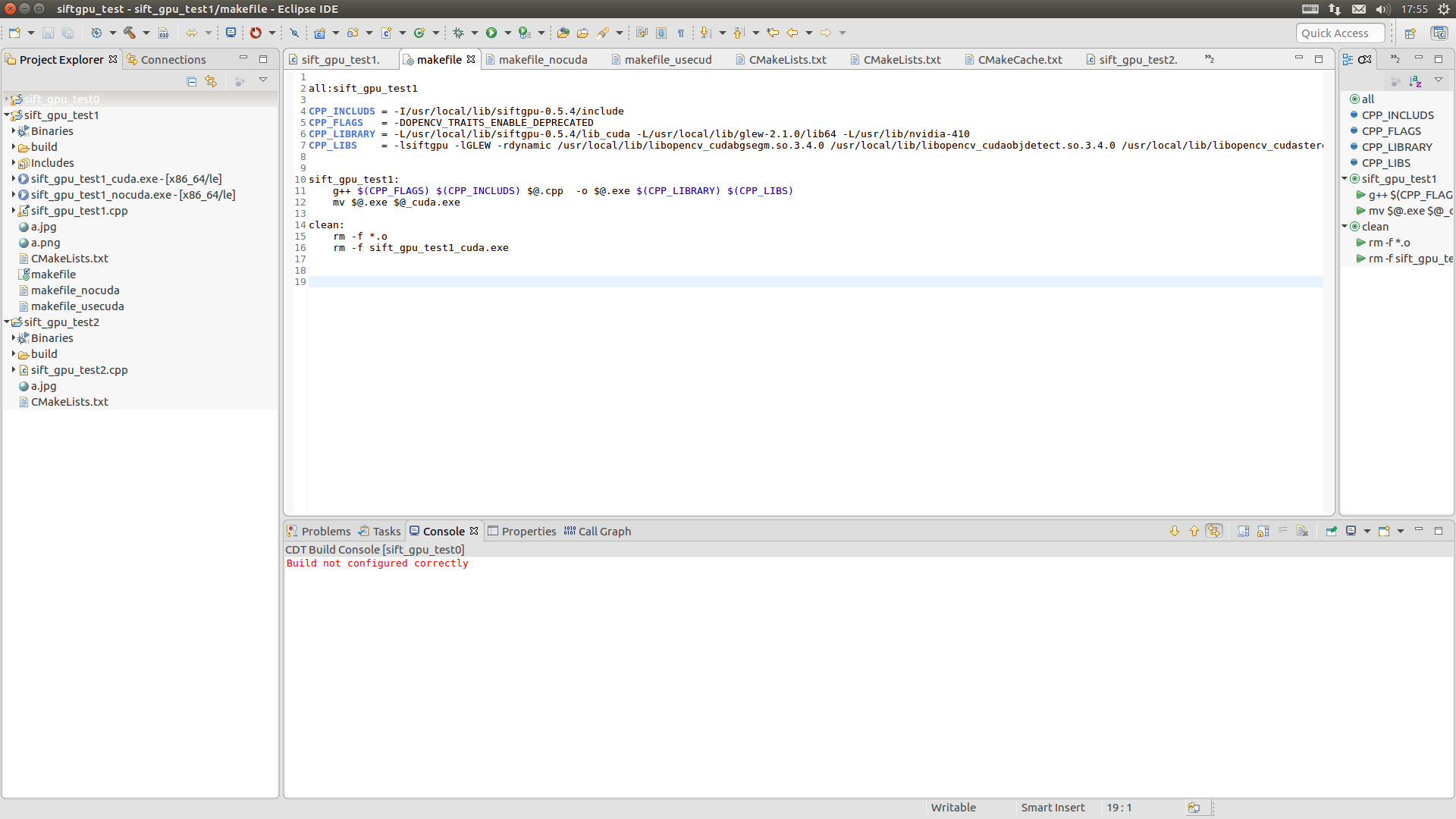Viewport: 1456px width, 819px height.
Task: Click the New file toolbar icon
Action: [14, 33]
